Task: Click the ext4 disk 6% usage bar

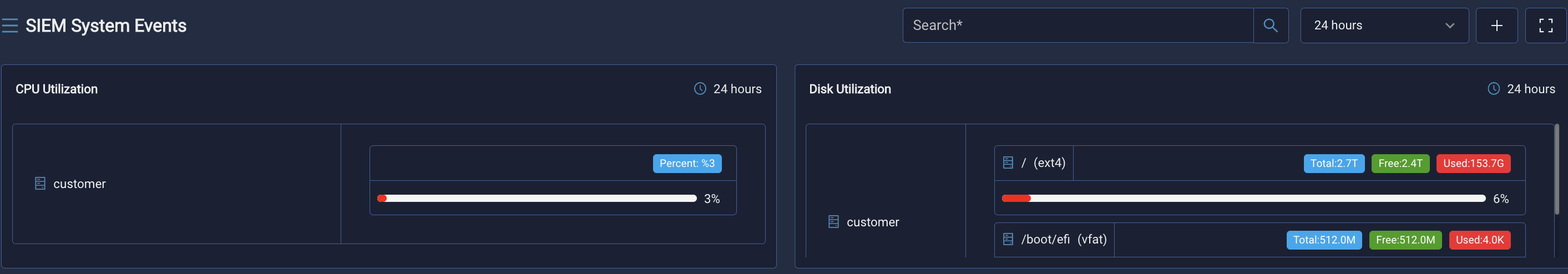Action: coord(1243,199)
